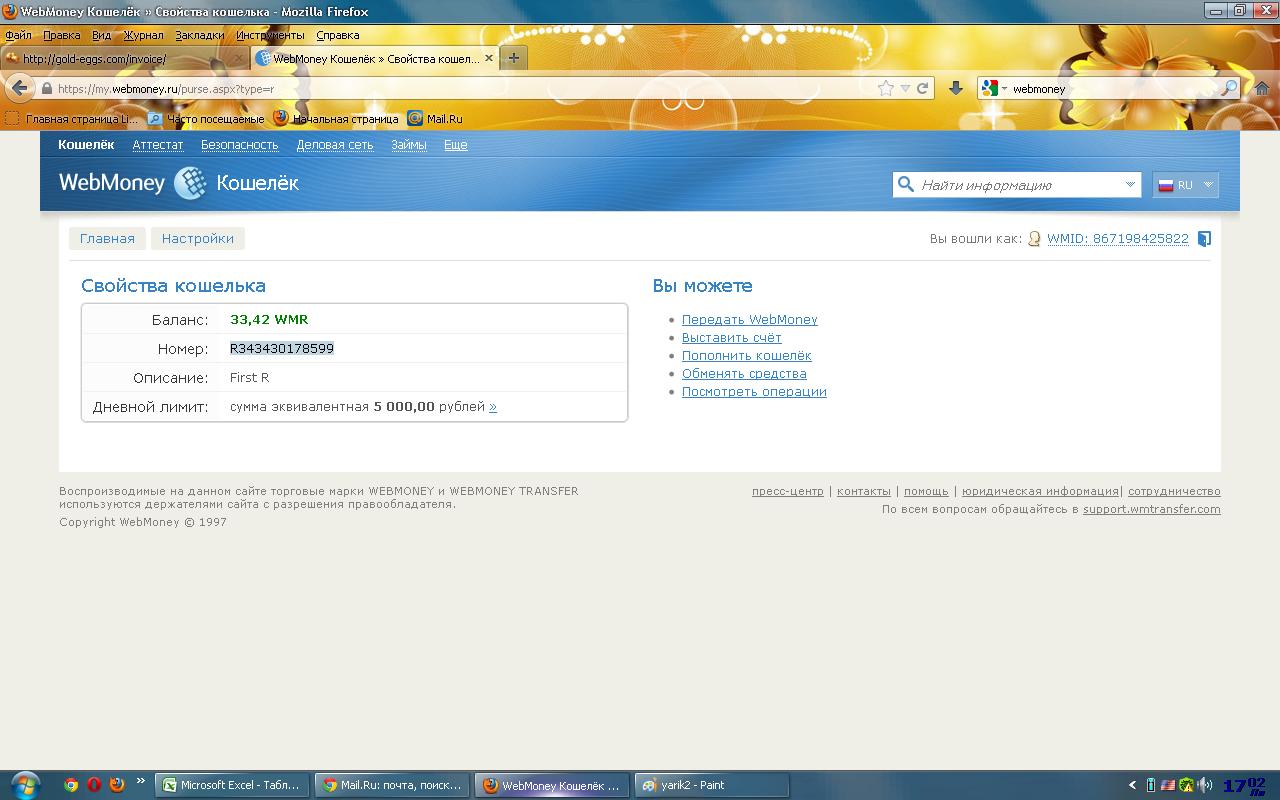Open the URL history dropdown arrow
The image size is (1280, 800).
905,88
